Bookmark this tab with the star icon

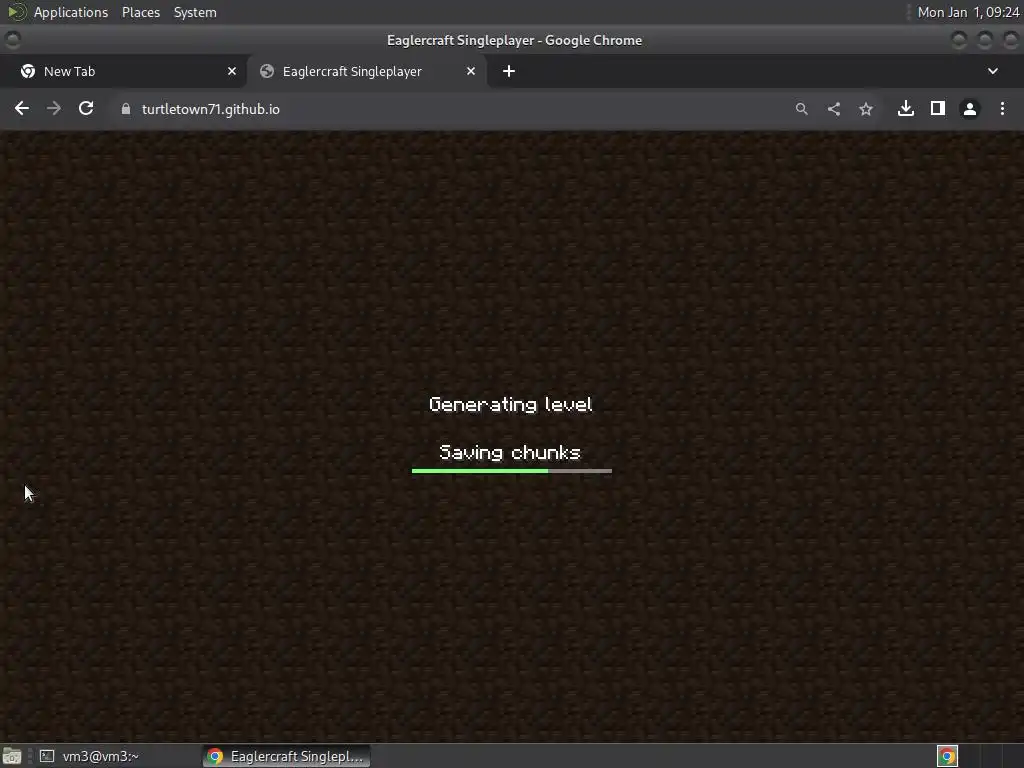coord(865,109)
